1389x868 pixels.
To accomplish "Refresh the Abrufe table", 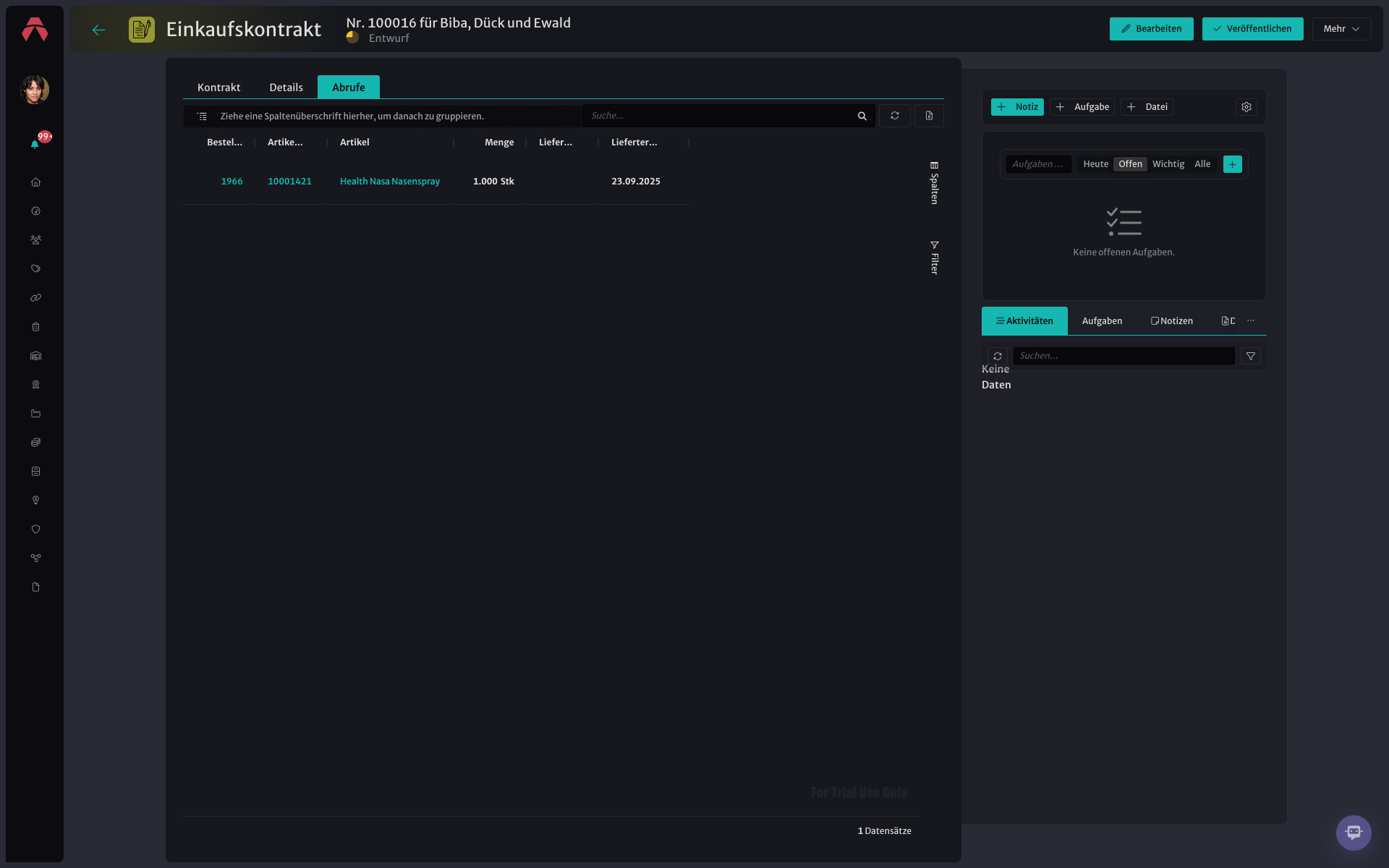I will 895,116.
